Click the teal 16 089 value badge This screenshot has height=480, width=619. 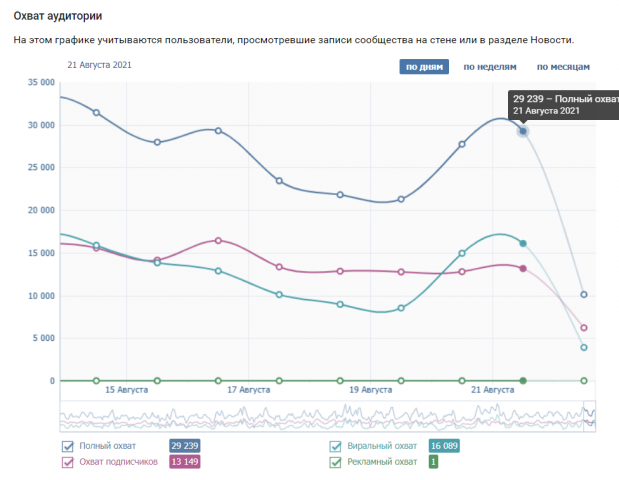click(x=444, y=446)
